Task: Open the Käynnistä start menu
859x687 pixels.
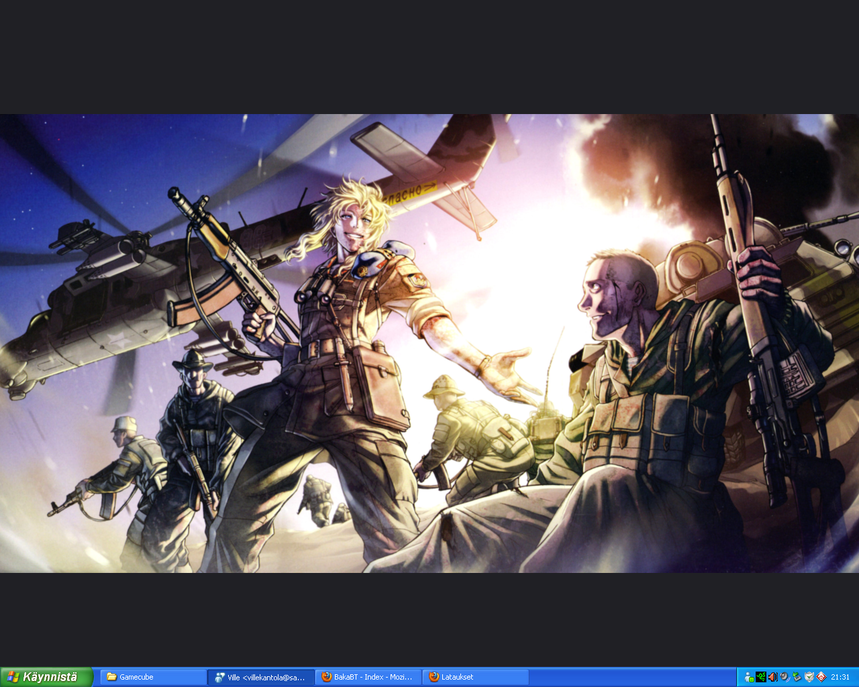Action: pos(47,677)
